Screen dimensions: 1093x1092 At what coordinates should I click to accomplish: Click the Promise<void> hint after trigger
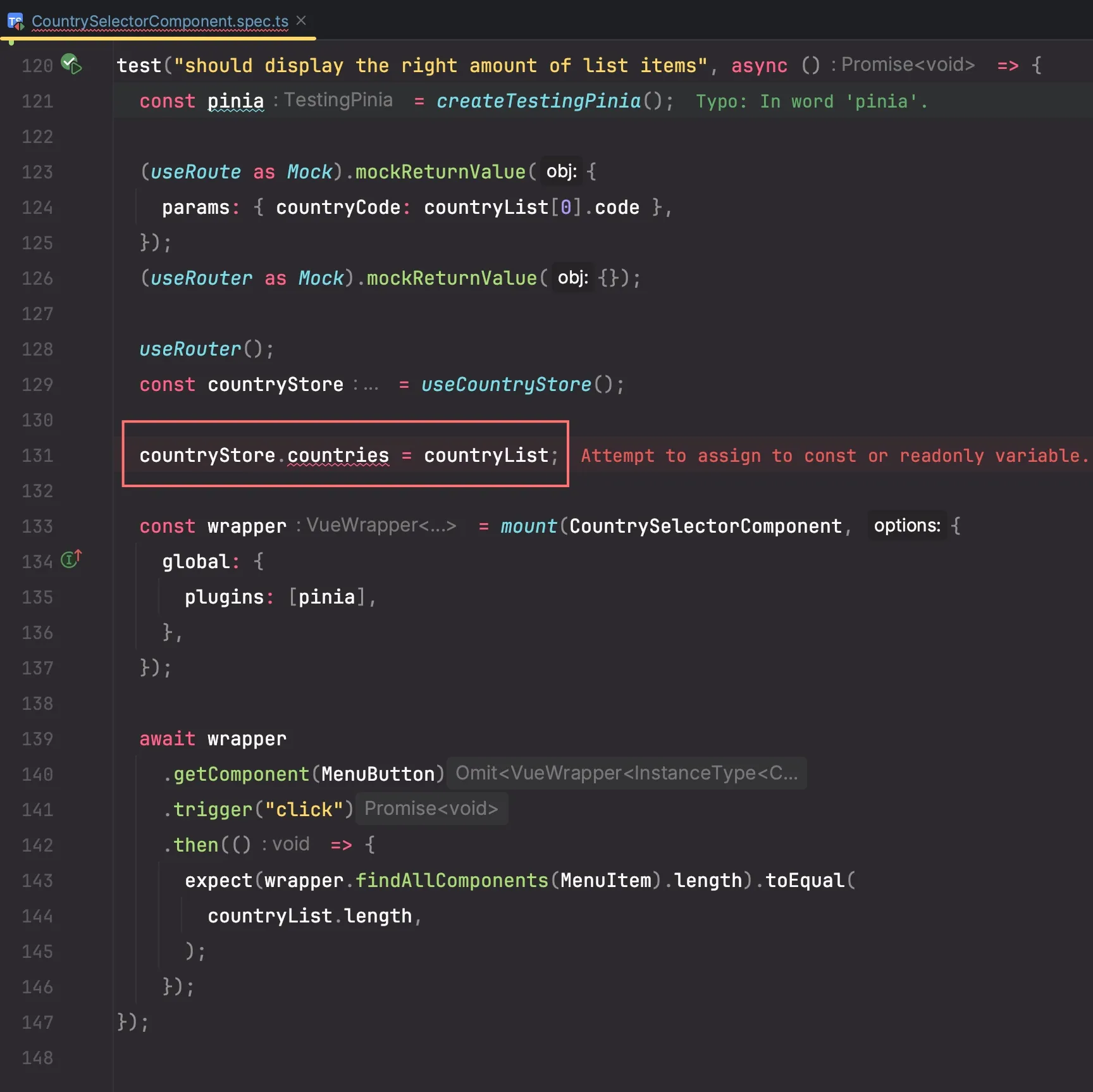[431, 809]
